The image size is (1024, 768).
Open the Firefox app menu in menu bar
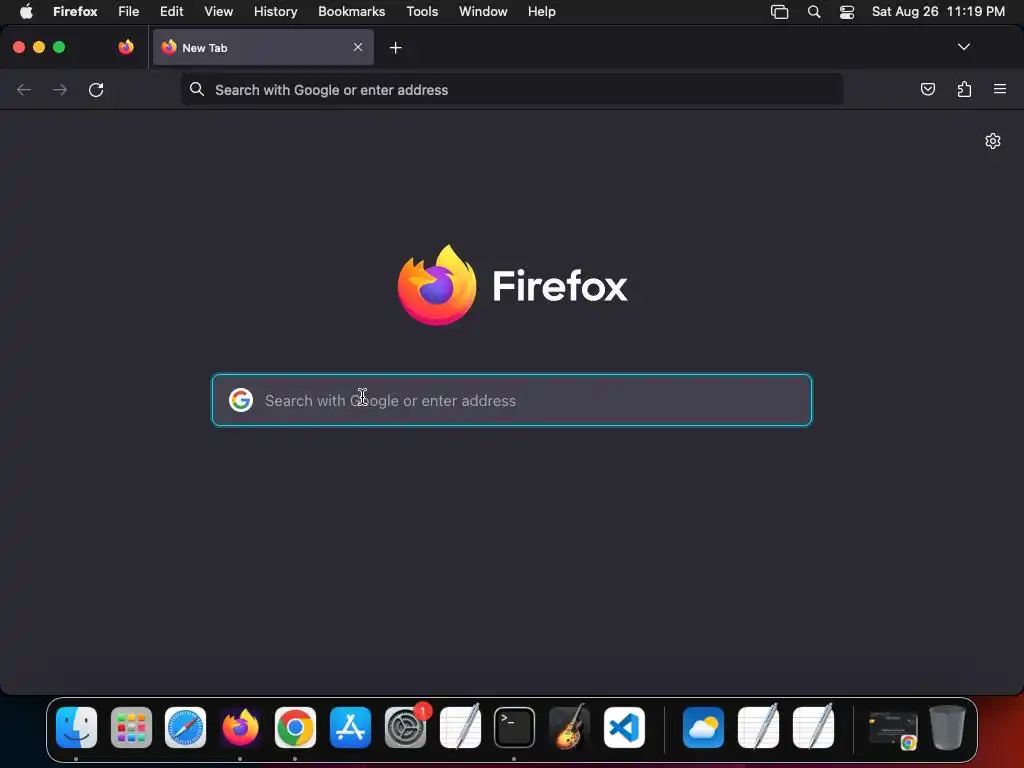[x=75, y=11]
